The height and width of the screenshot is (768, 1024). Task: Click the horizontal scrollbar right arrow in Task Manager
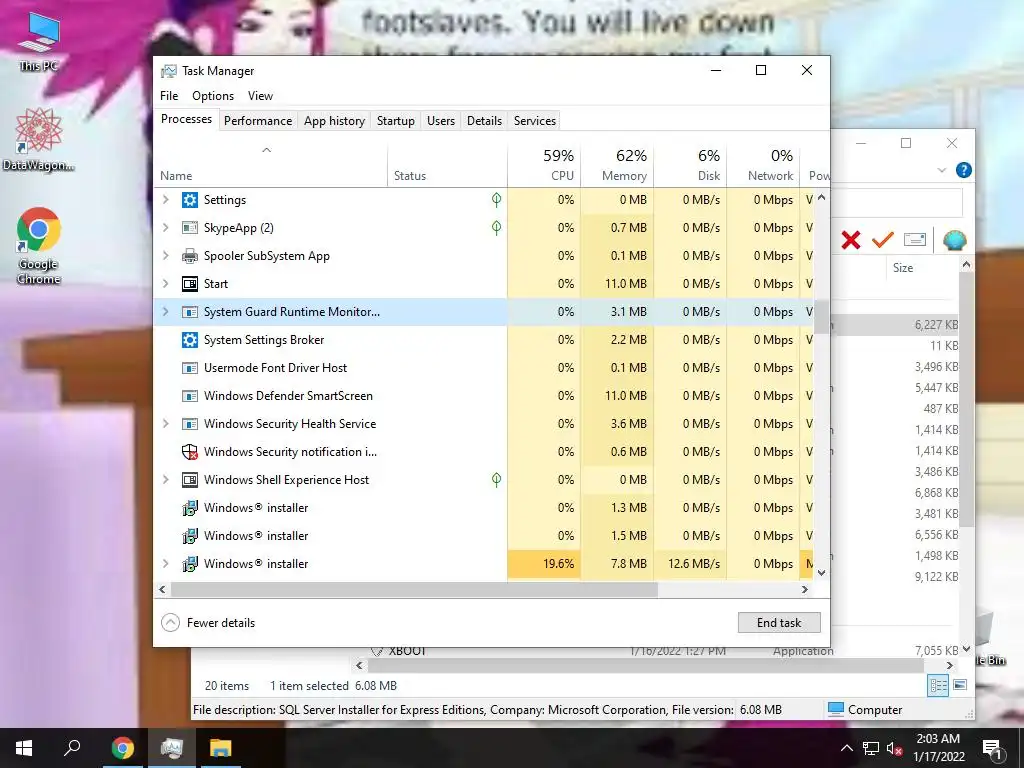[x=805, y=589]
